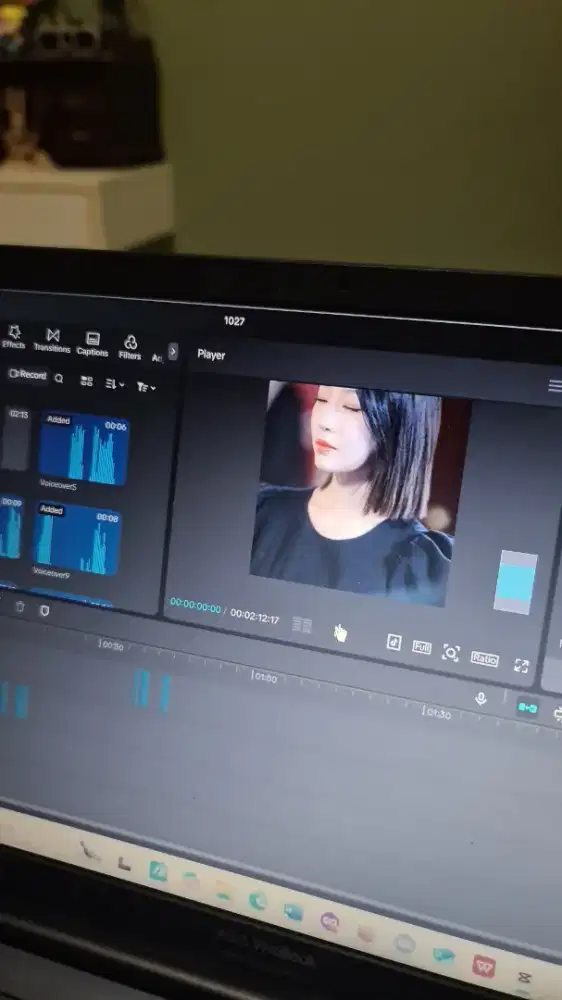Open the Effects tab

pos(13,337)
